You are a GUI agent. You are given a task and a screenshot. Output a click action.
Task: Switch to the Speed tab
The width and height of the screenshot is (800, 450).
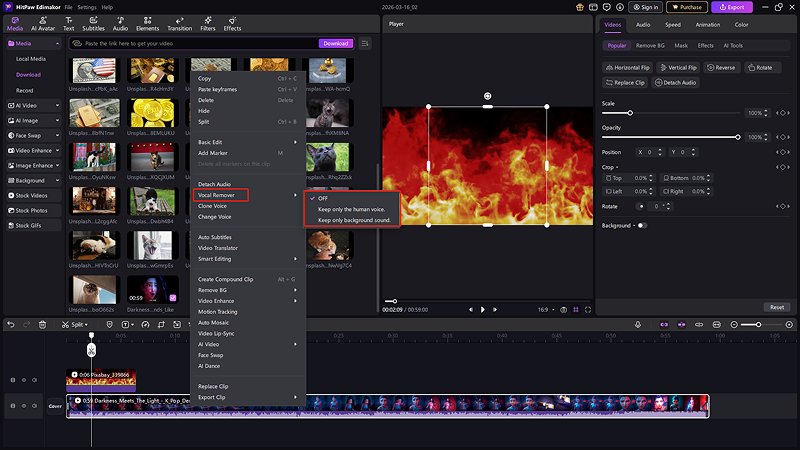673,24
